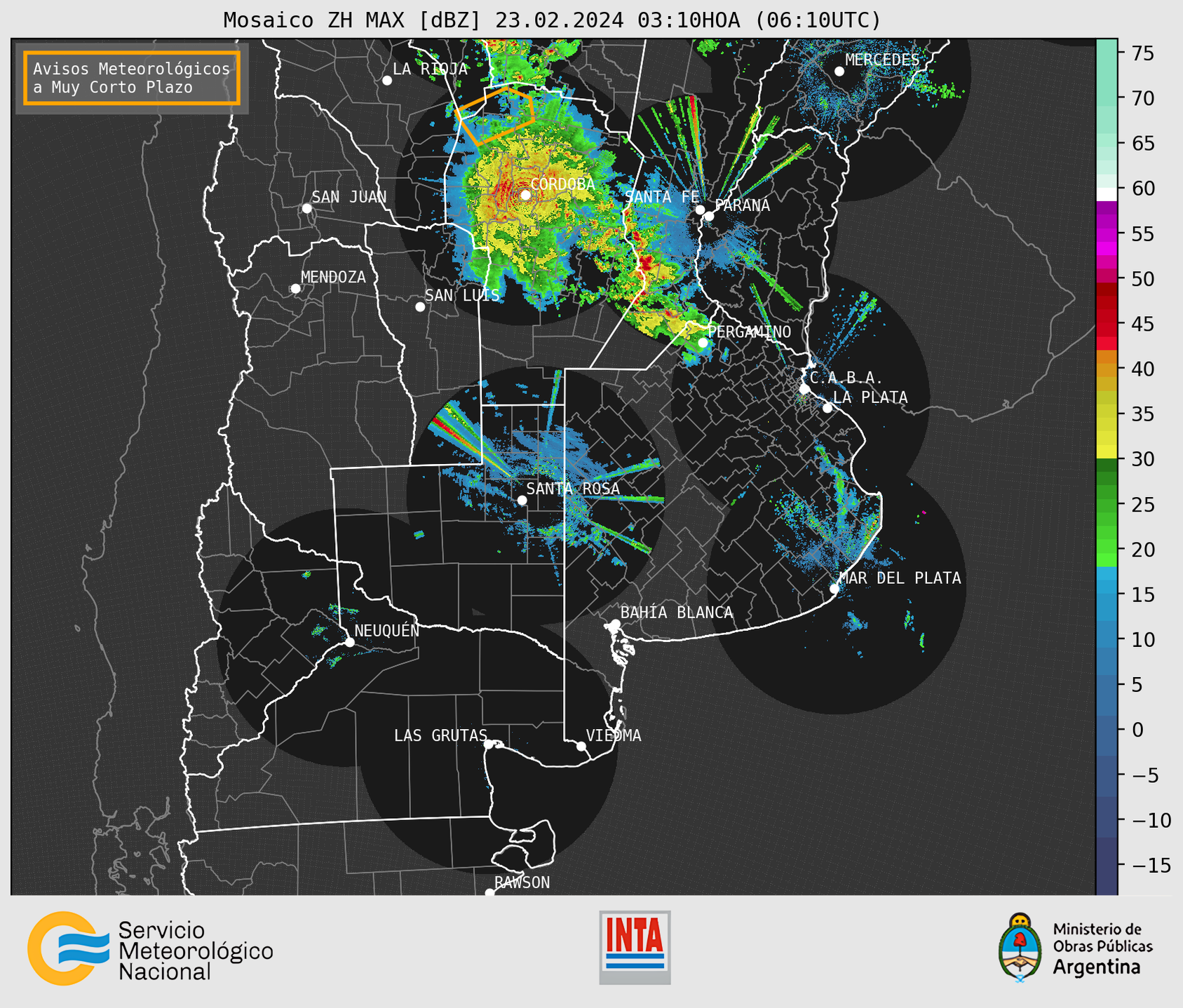
Task: Click the Viedma city marker dot
Action: click(581, 746)
